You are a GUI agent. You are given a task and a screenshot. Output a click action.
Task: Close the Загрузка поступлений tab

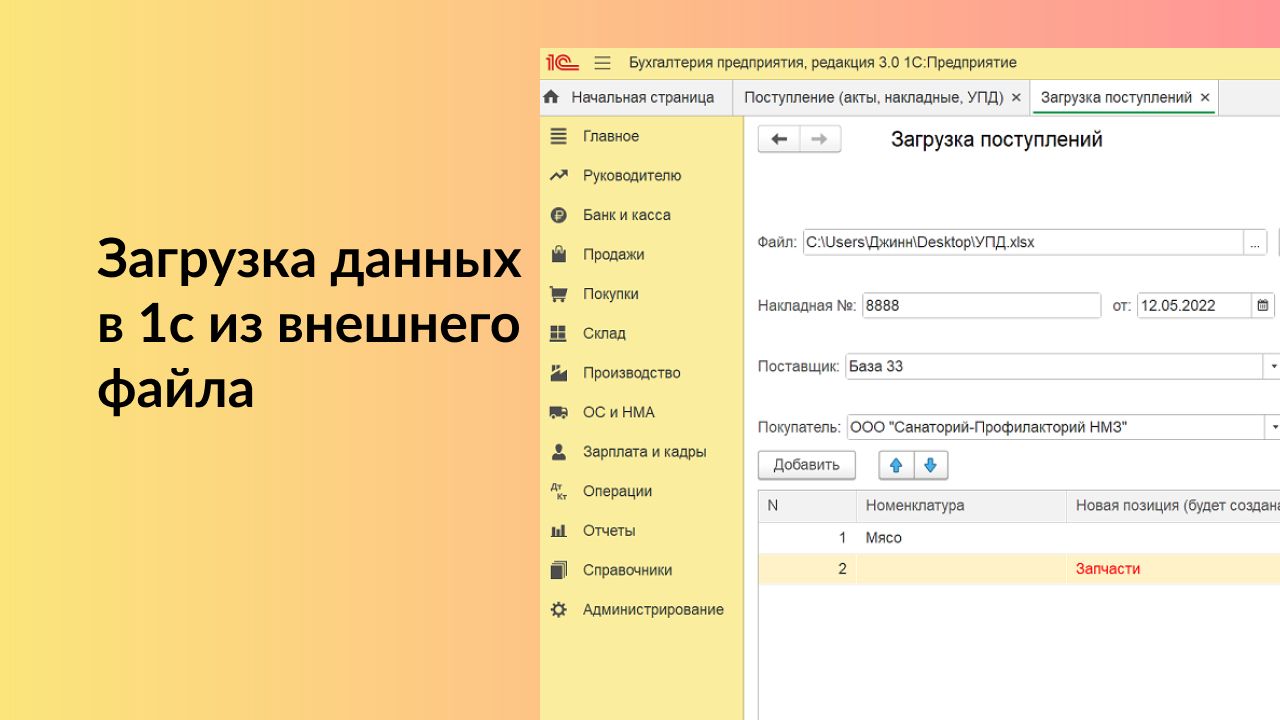tap(1205, 98)
